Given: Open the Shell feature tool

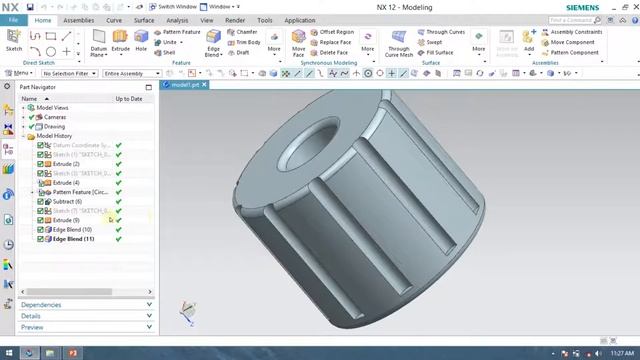Looking at the screenshot, I should pyautogui.click(x=165, y=53).
